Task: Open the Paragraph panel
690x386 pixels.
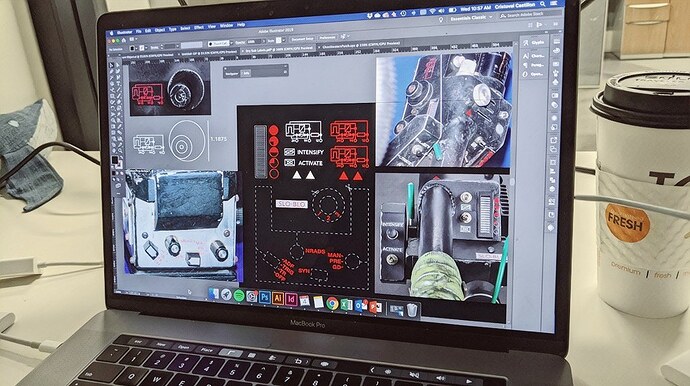Action: (533, 65)
